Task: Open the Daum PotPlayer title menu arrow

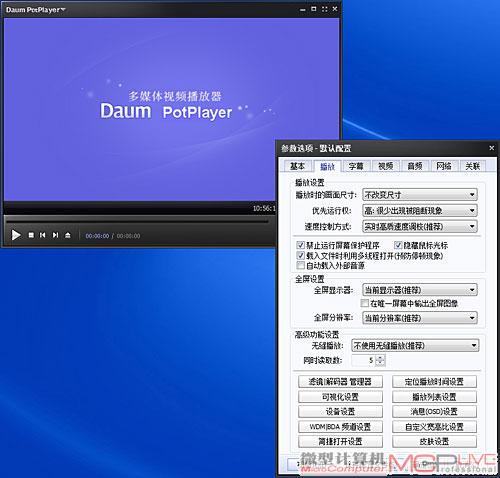Action: (63, 10)
